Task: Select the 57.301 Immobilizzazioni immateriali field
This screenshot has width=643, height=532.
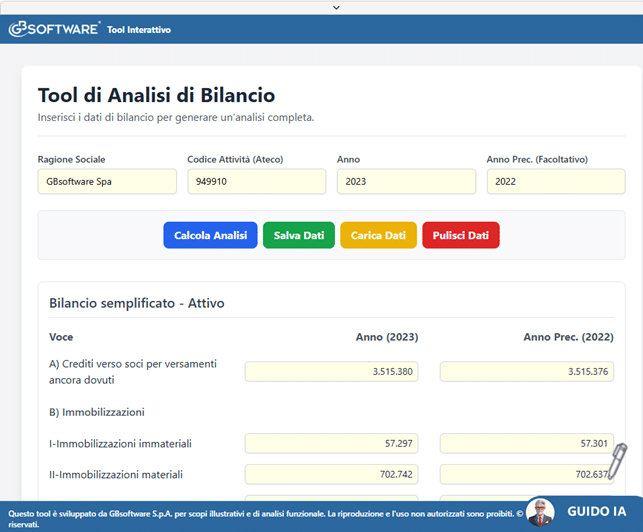Action: click(527, 443)
